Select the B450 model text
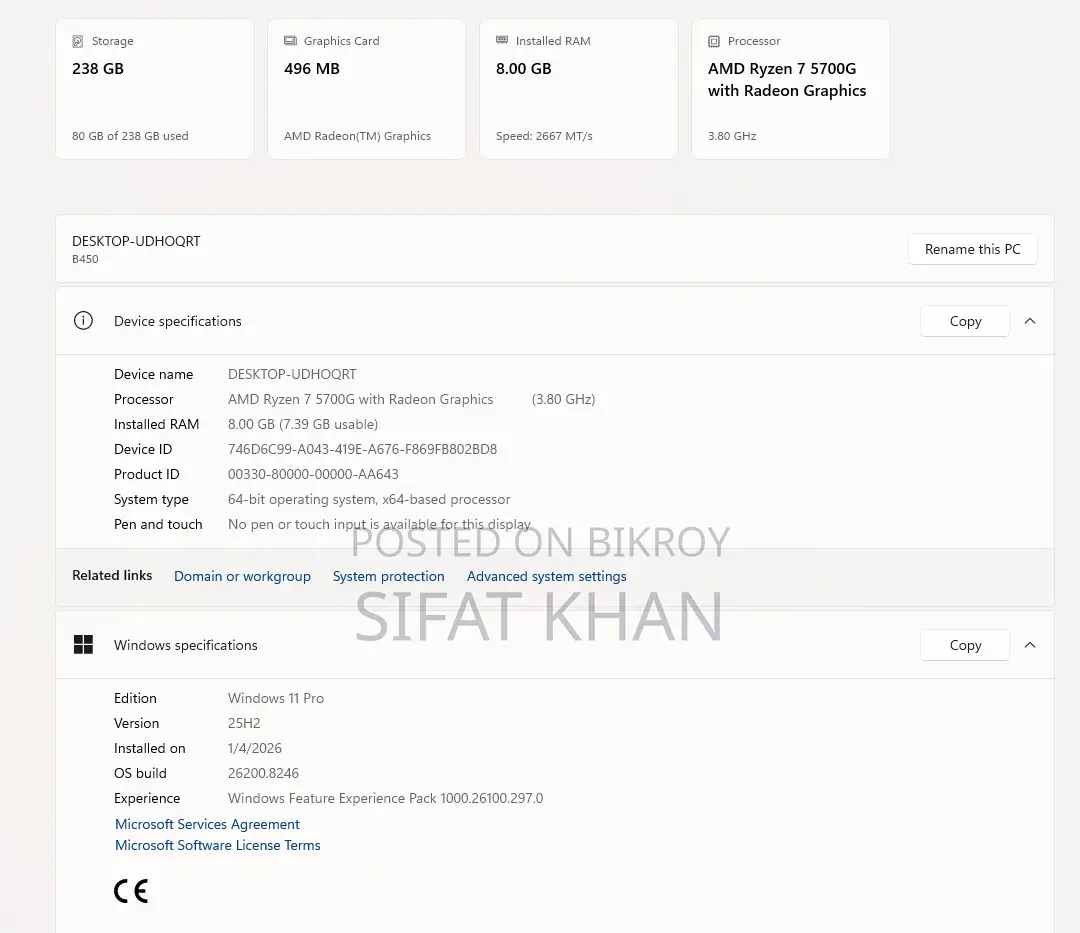The image size is (1080, 933). [x=85, y=259]
